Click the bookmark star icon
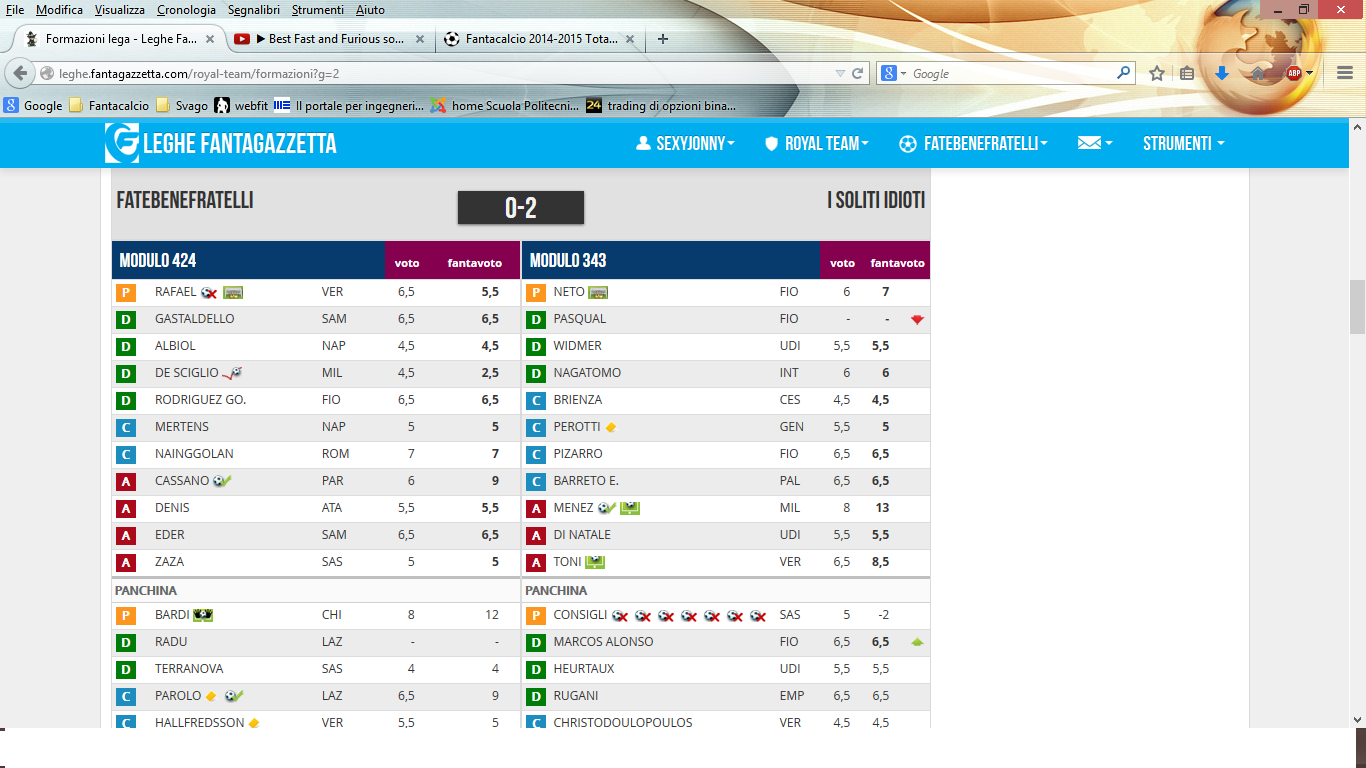The height and width of the screenshot is (768, 1366). pos(1157,73)
